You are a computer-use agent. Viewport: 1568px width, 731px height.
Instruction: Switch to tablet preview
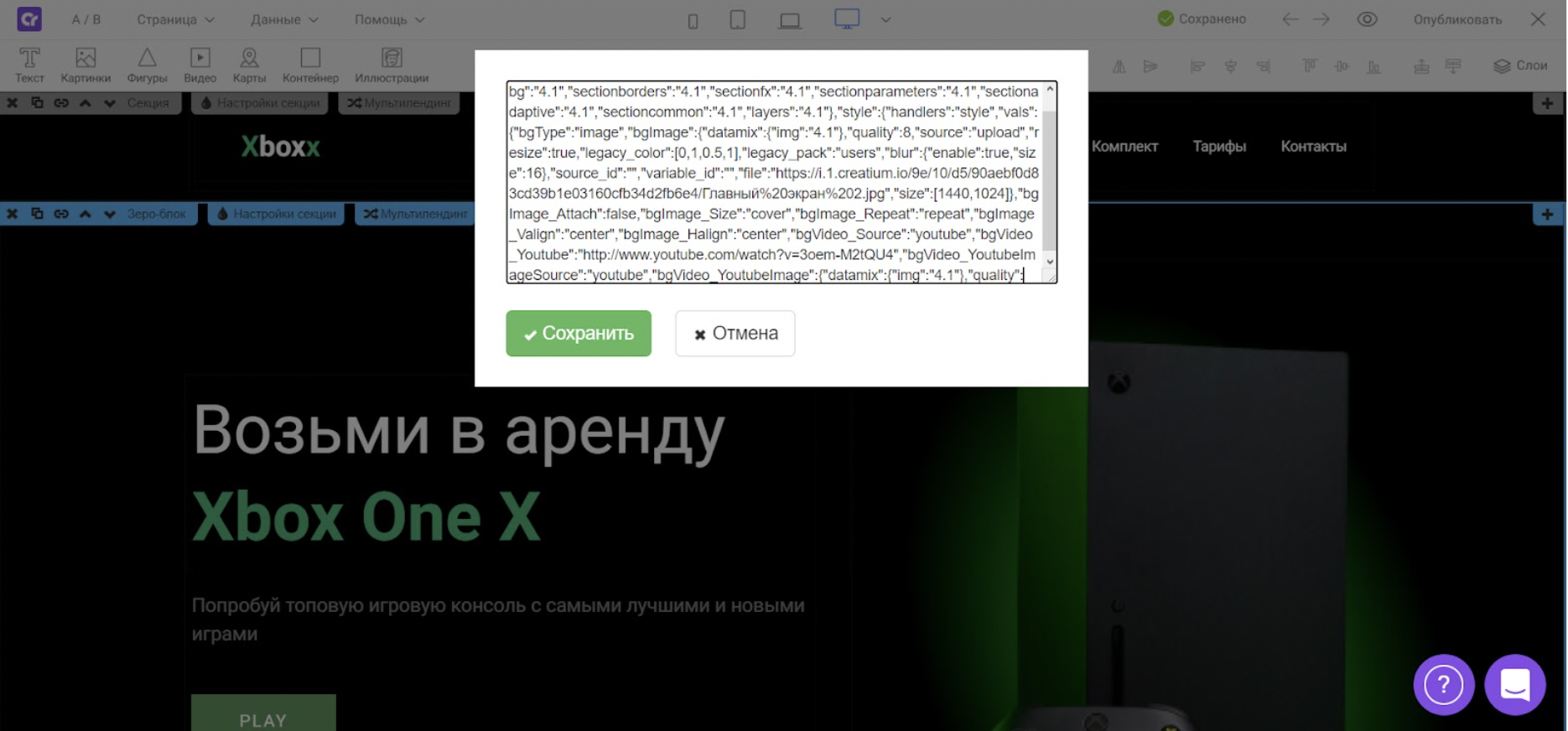pos(737,19)
